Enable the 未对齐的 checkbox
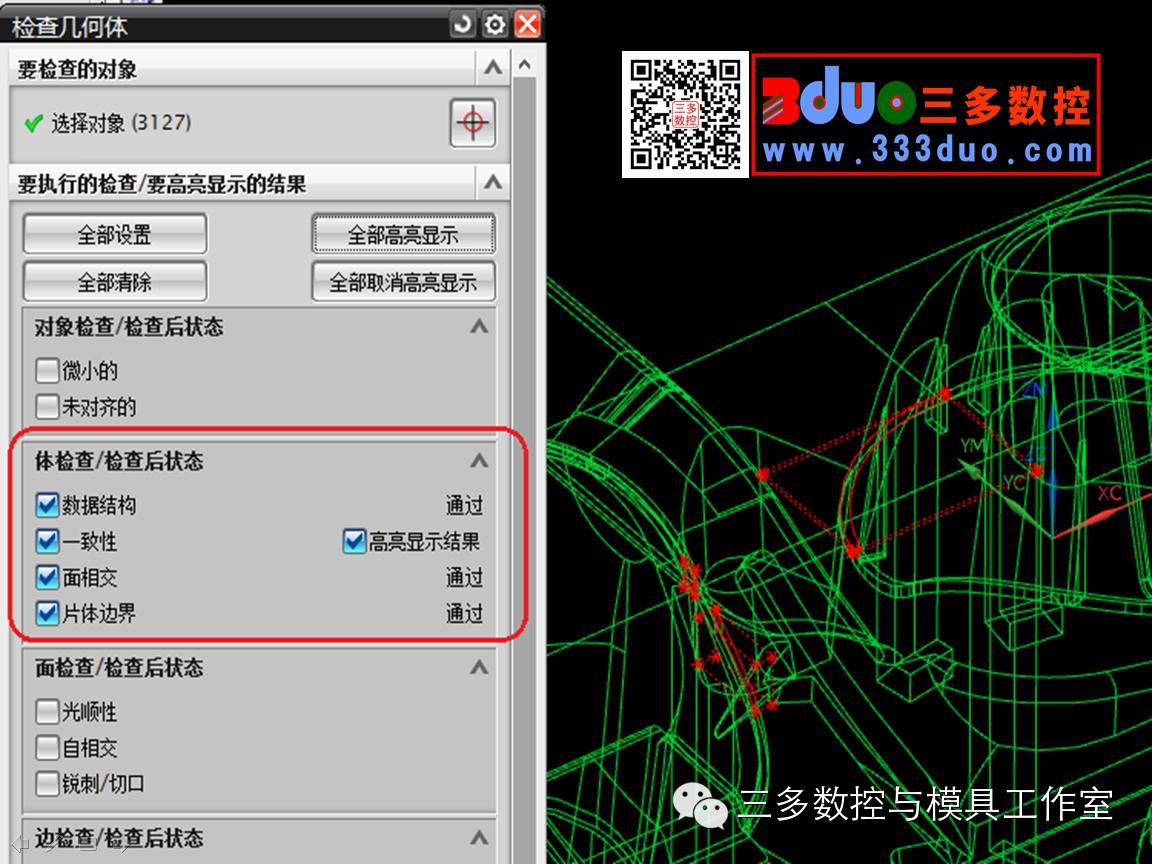 (47, 406)
